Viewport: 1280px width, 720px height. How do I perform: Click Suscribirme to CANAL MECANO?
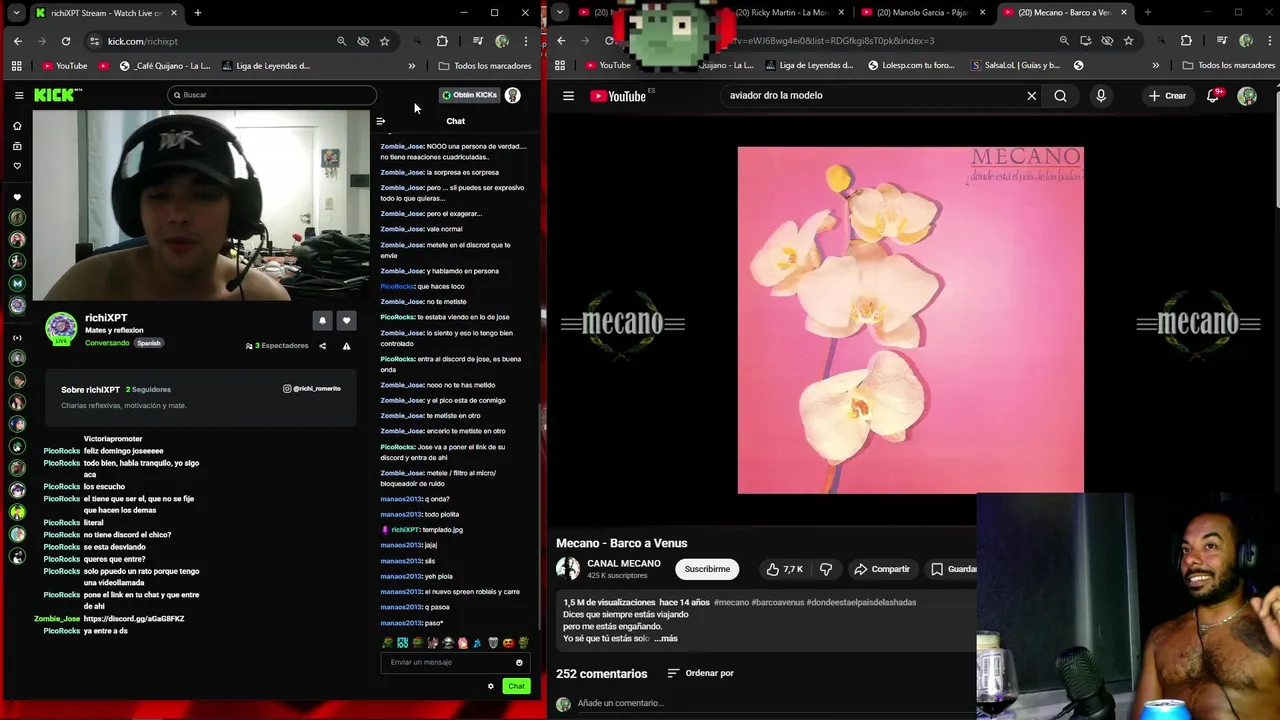point(707,569)
